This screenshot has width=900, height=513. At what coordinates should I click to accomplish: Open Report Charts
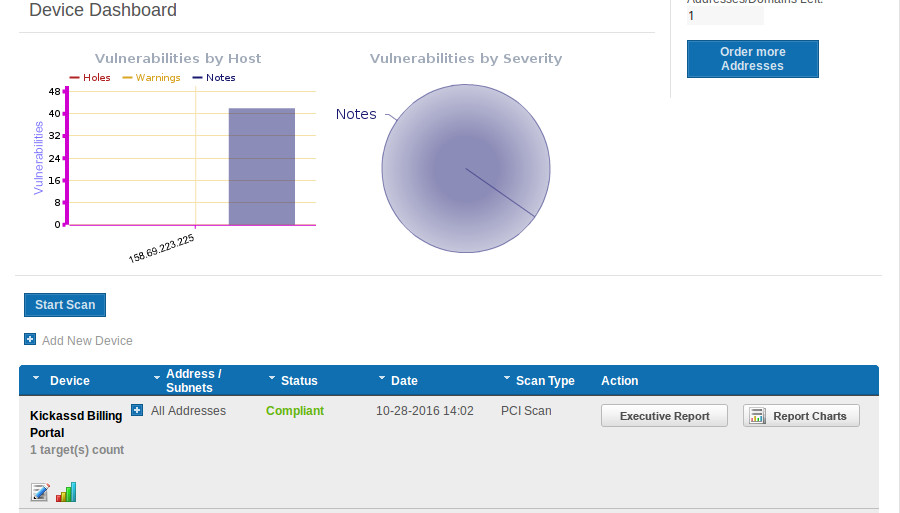[801, 415]
